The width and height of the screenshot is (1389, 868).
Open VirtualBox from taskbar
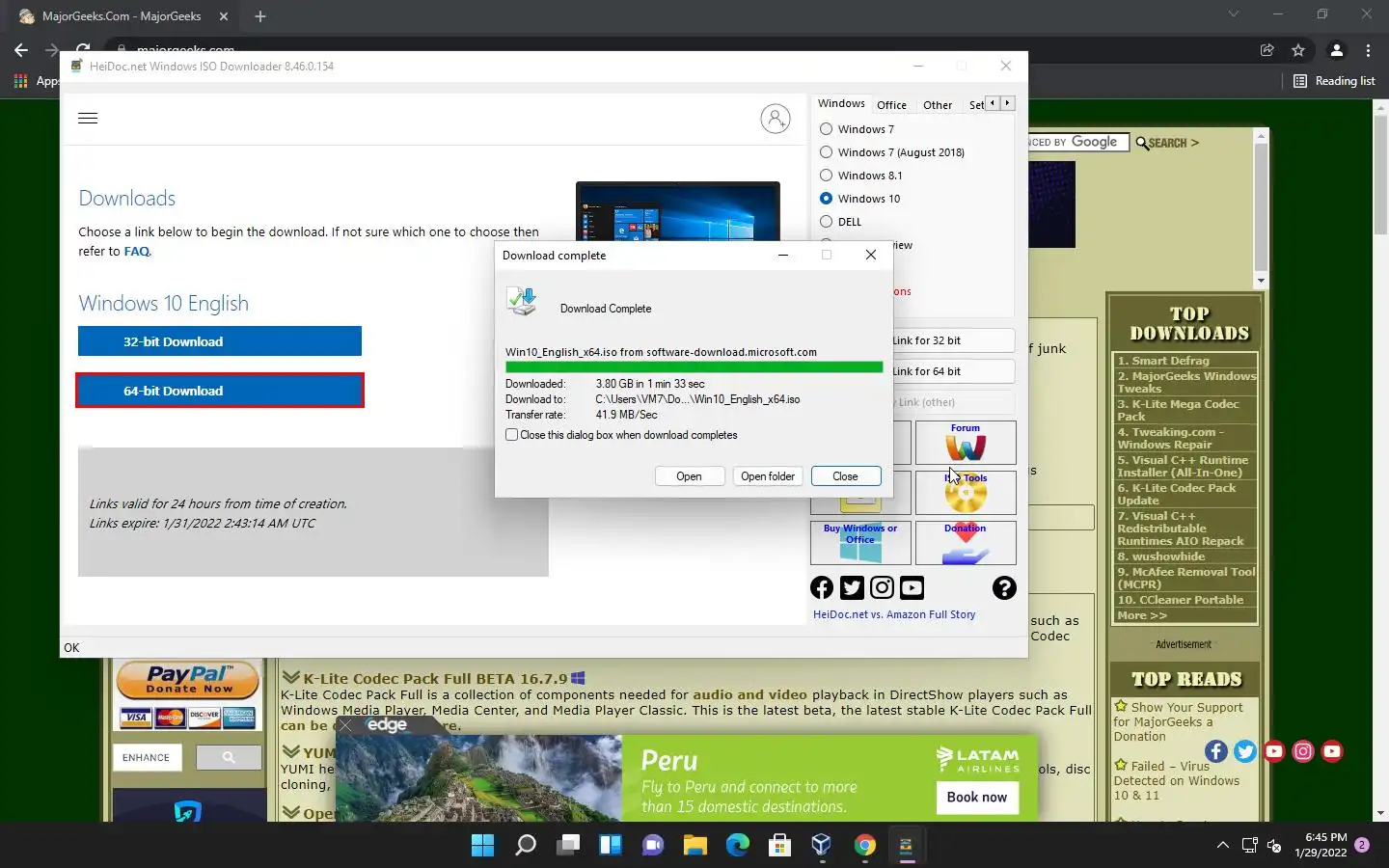point(822,846)
